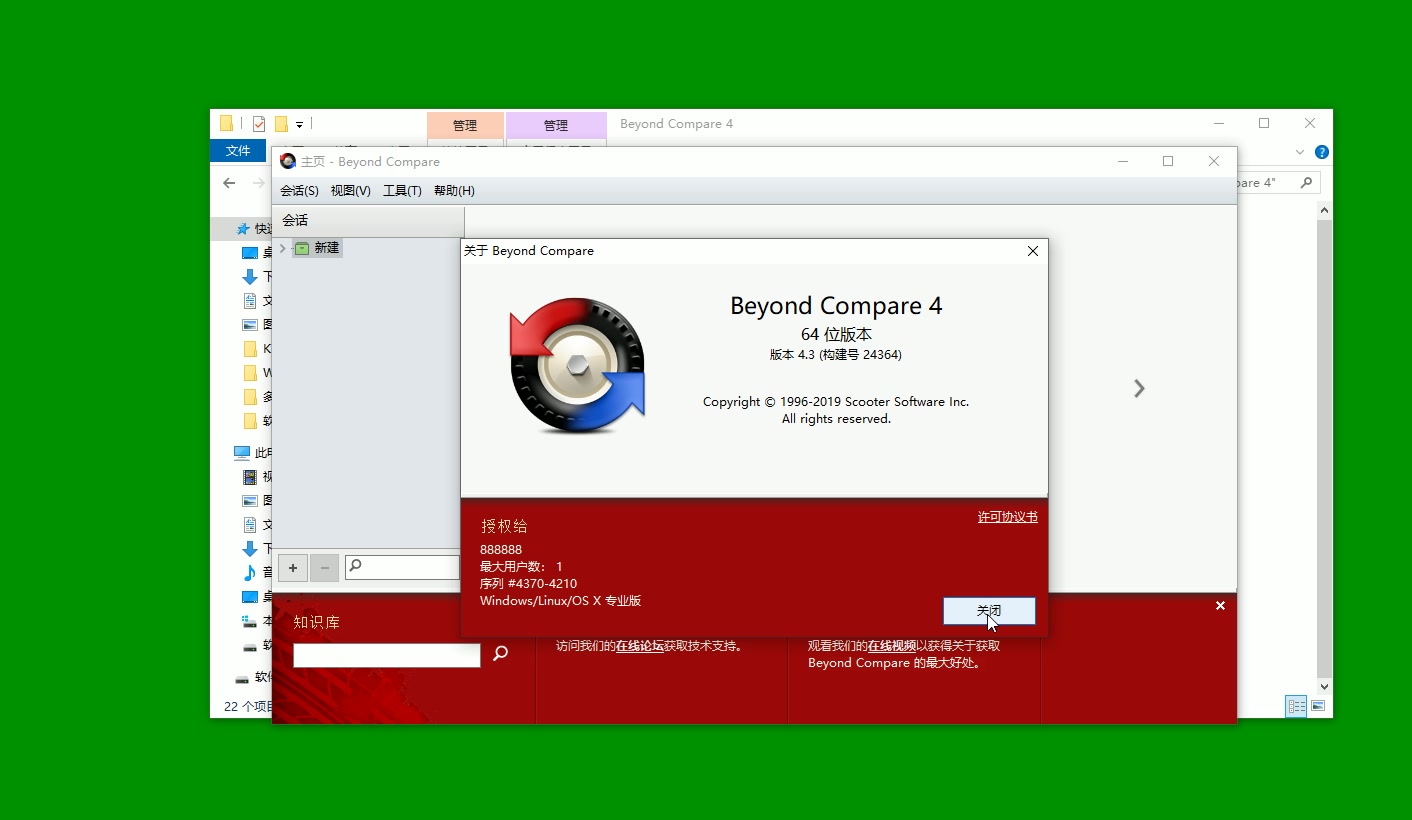This screenshot has height=820, width=1412.
Task: Open Explorer quick access toolbar dropdown arrow
Action: tap(299, 125)
